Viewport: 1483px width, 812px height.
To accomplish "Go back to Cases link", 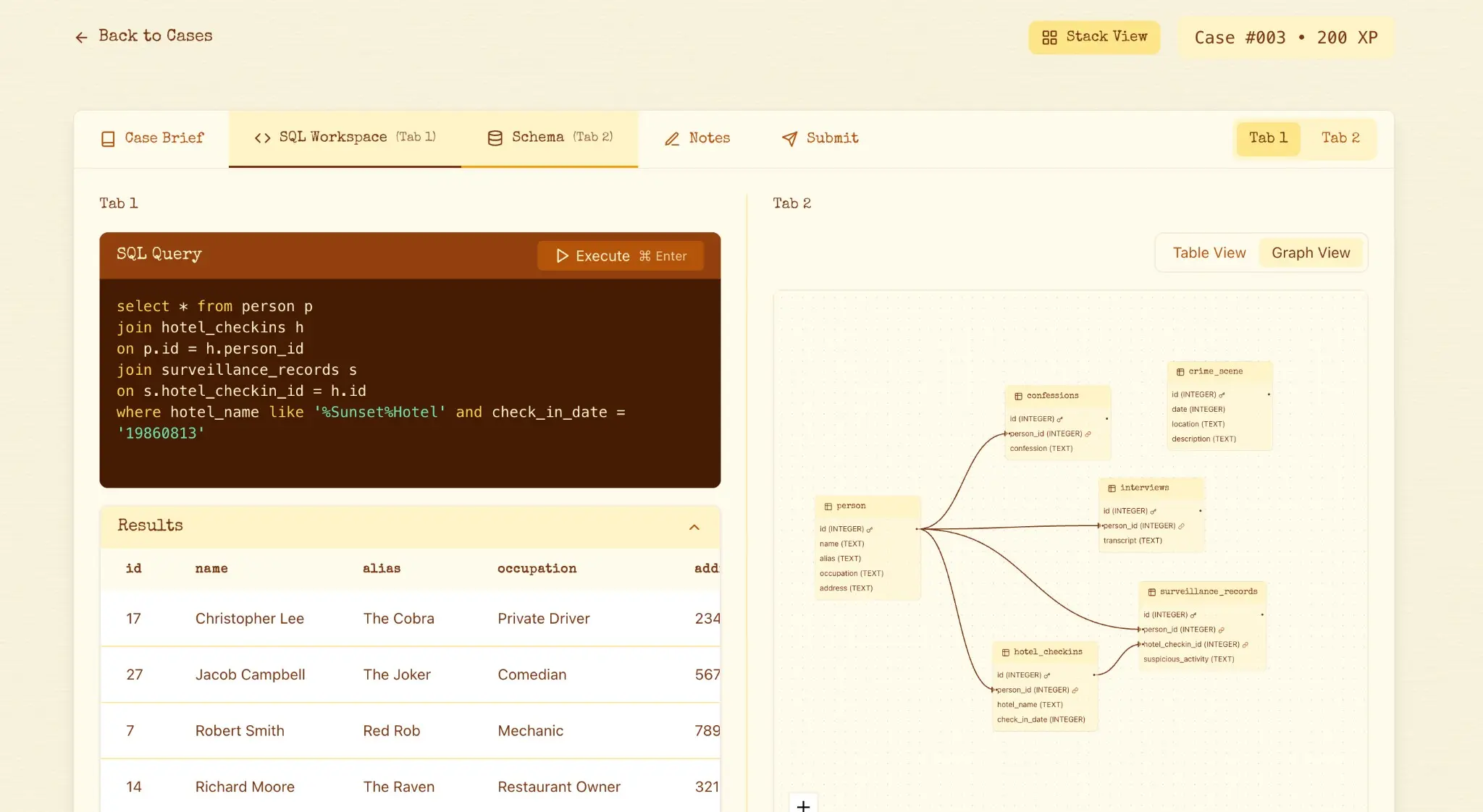I will click(143, 36).
